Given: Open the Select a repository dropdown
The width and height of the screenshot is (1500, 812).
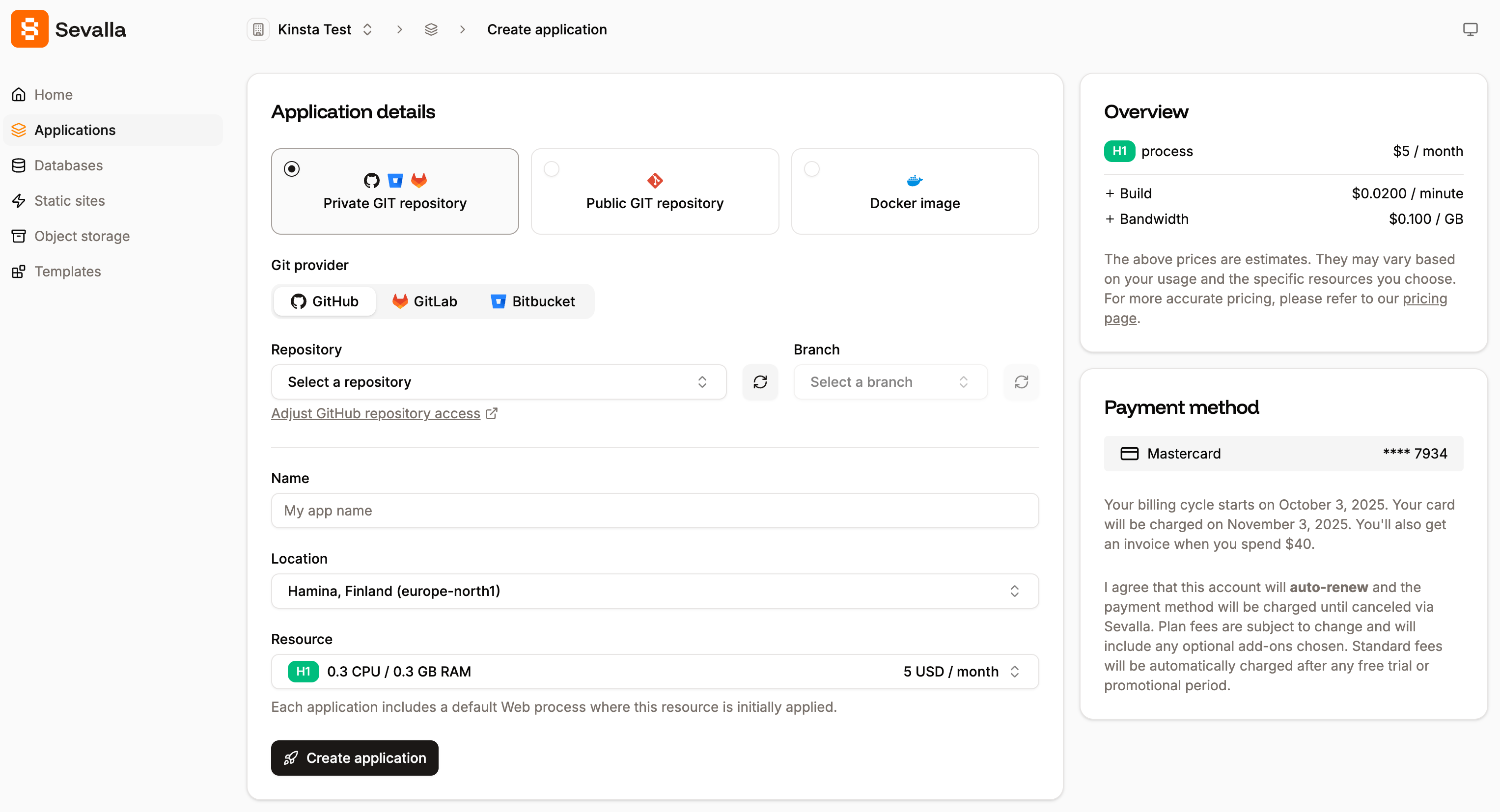Looking at the screenshot, I should [x=499, y=382].
